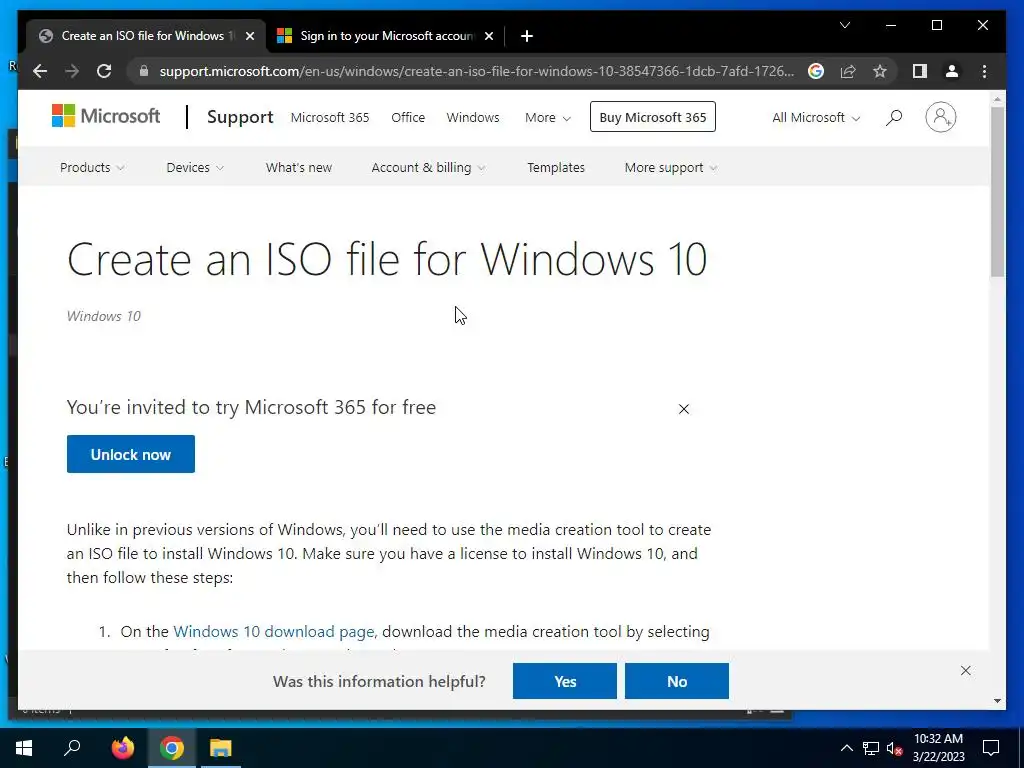Click the share this page icon
This screenshot has height=768, width=1024.
[x=848, y=71]
